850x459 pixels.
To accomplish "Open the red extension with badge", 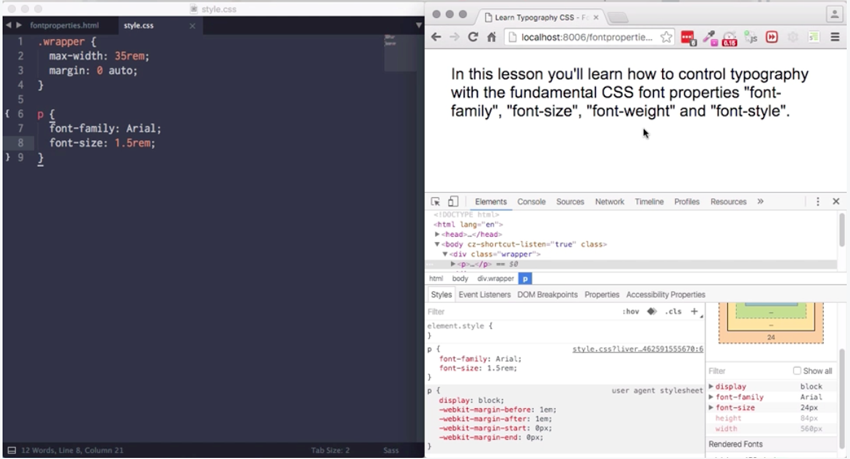I will click(x=688, y=37).
